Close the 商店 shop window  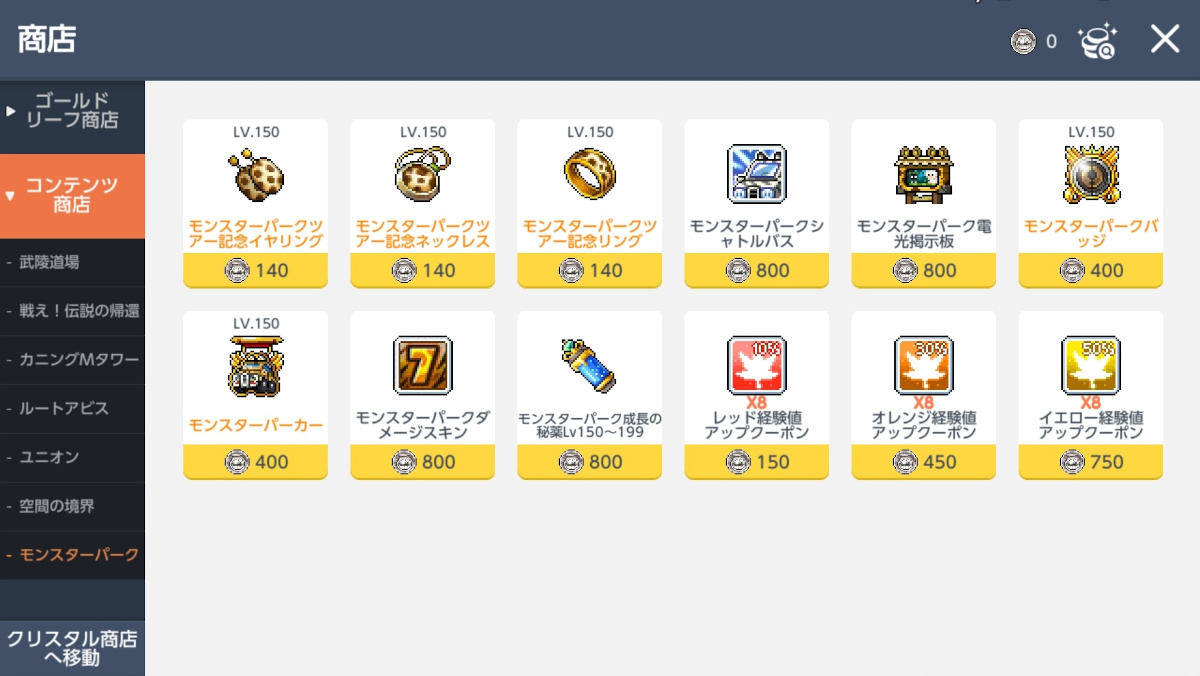click(1165, 40)
